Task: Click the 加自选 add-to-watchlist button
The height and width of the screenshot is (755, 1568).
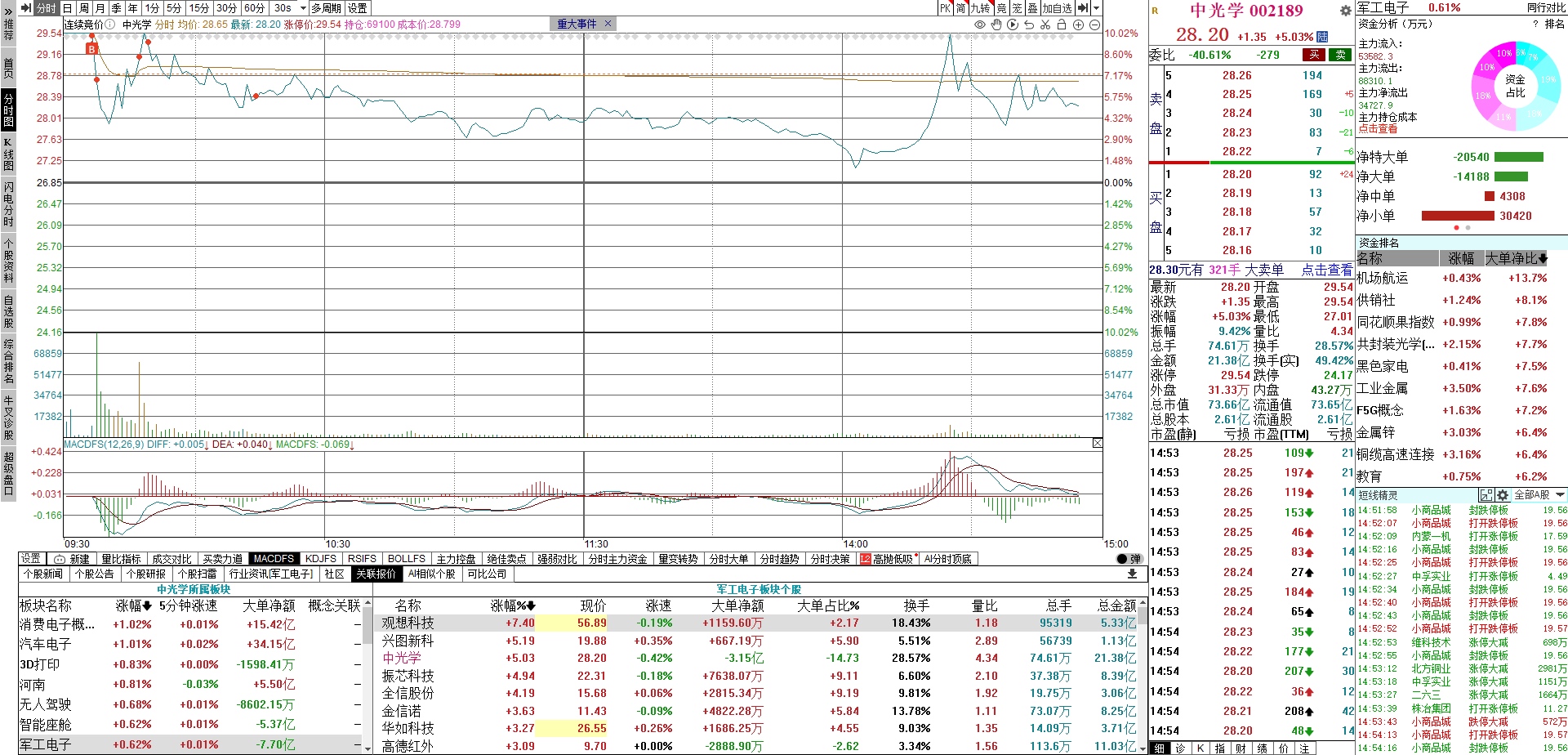Action: coord(1057,8)
